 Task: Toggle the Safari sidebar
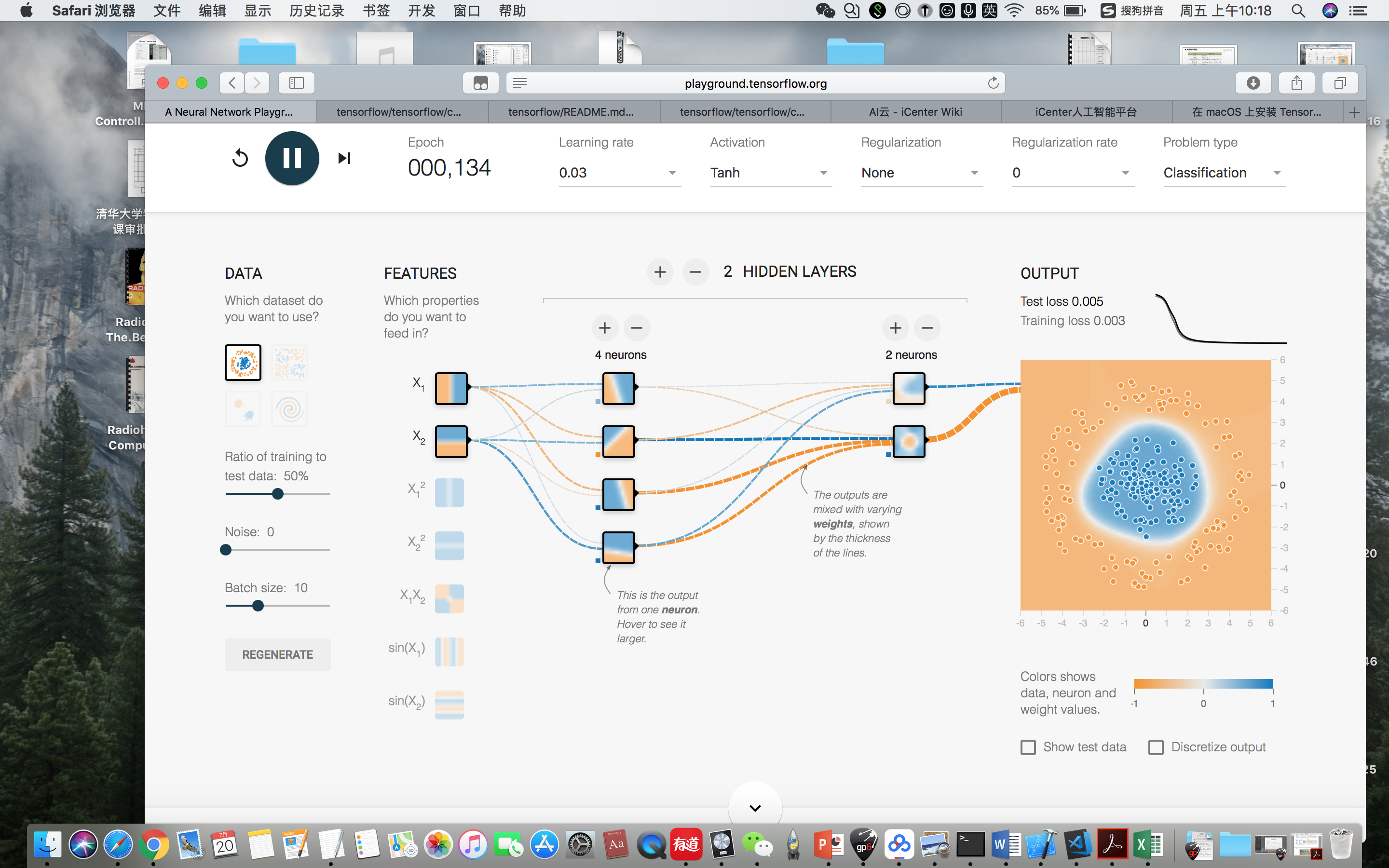[296, 83]
